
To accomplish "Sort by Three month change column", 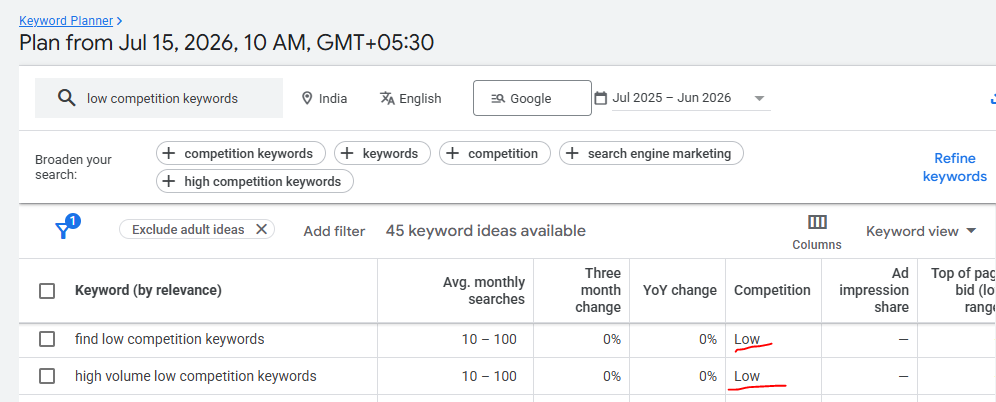I will tap(598, 290).
